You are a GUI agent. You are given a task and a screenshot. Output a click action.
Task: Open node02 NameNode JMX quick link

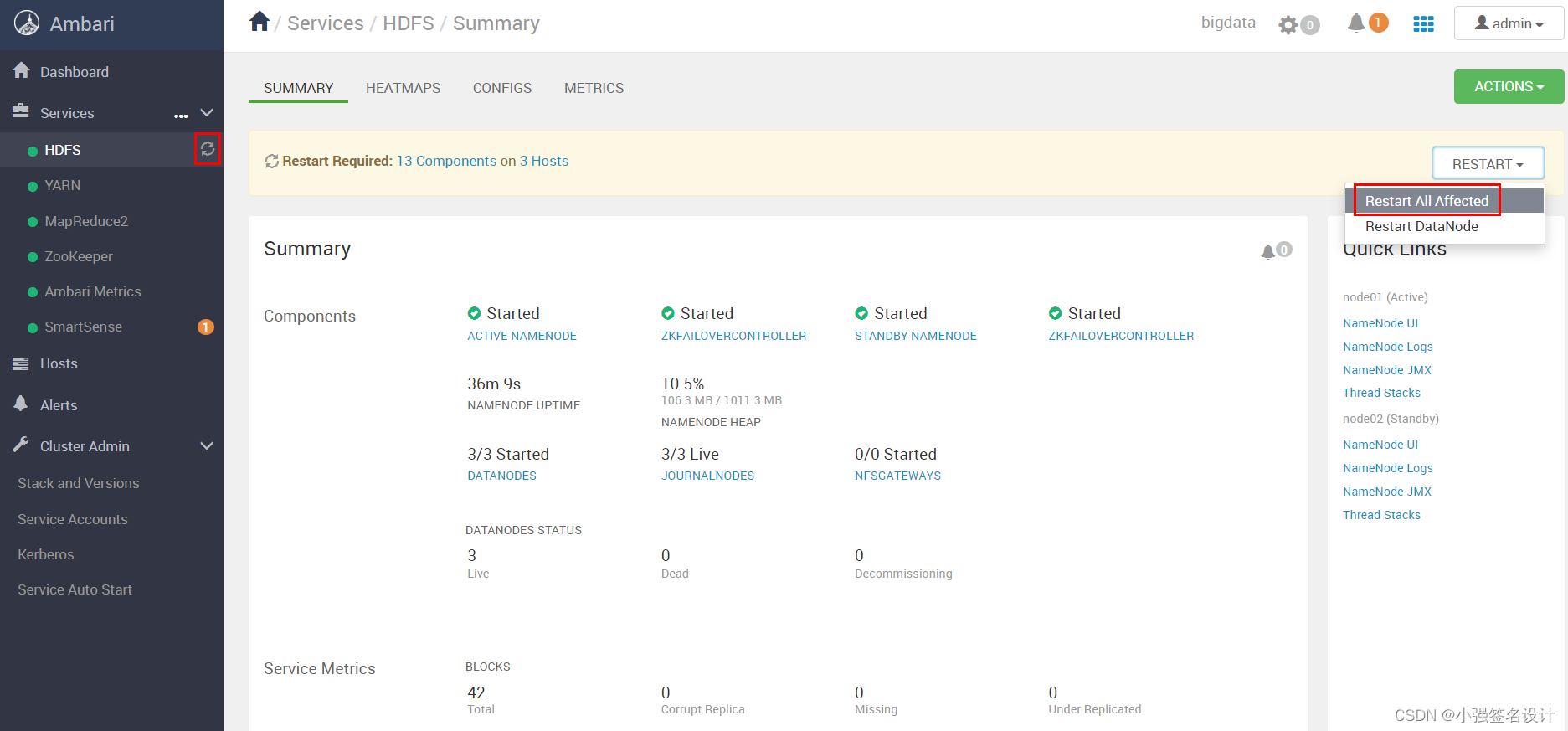coord(1387,492)
